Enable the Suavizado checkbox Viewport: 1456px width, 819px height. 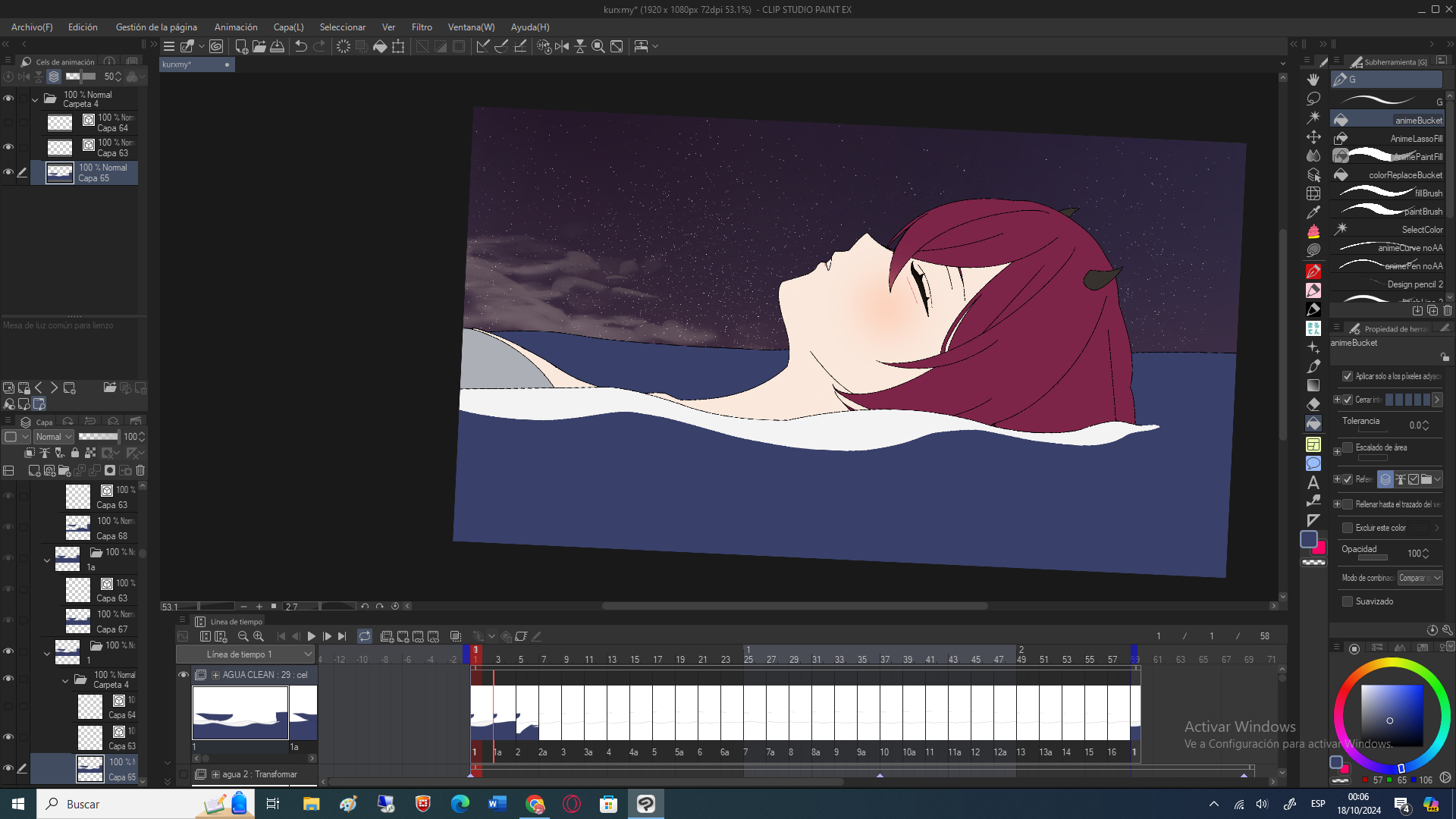[1348, 601]
